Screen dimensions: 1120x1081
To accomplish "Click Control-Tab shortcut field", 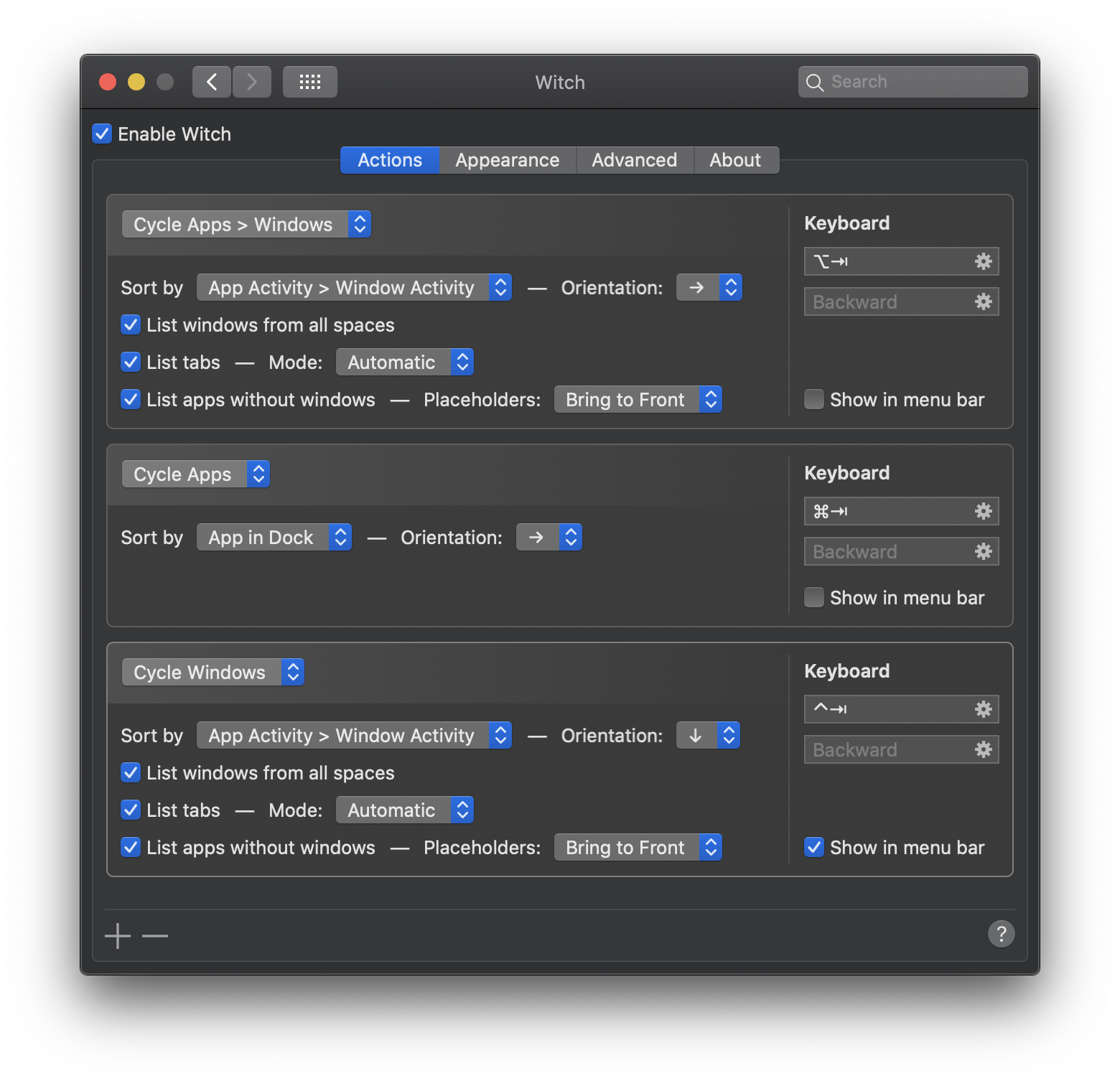I will point(901,709).
